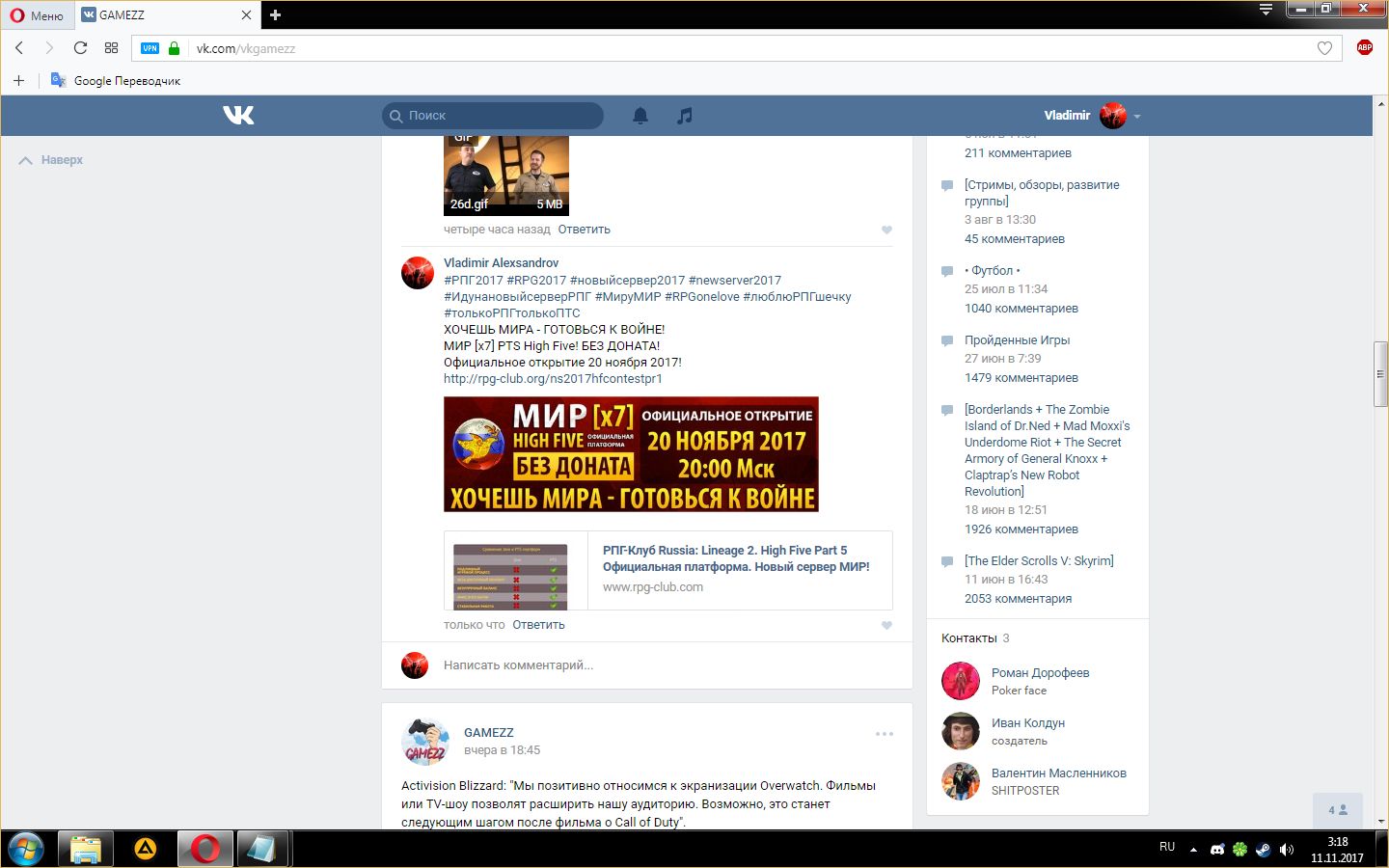Expand the Vladimir profile dropdown arrow
This screenshot has height=868, width=1389.
coord(1137,117)
